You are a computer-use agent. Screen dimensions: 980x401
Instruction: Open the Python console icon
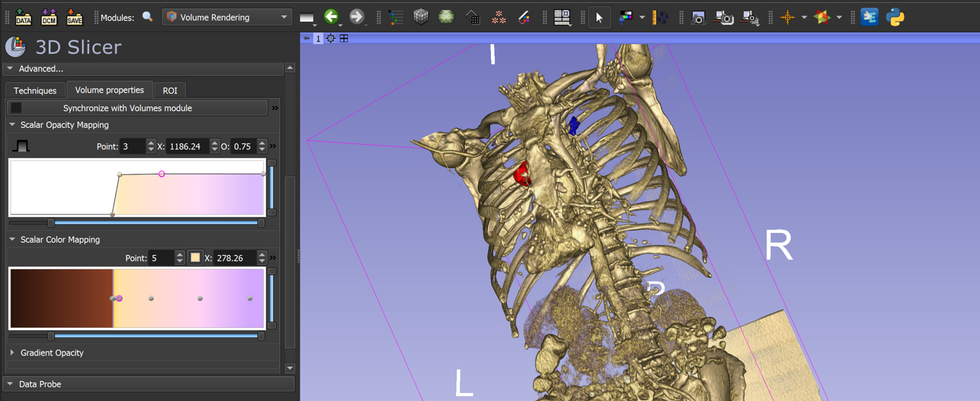[895, 17]
